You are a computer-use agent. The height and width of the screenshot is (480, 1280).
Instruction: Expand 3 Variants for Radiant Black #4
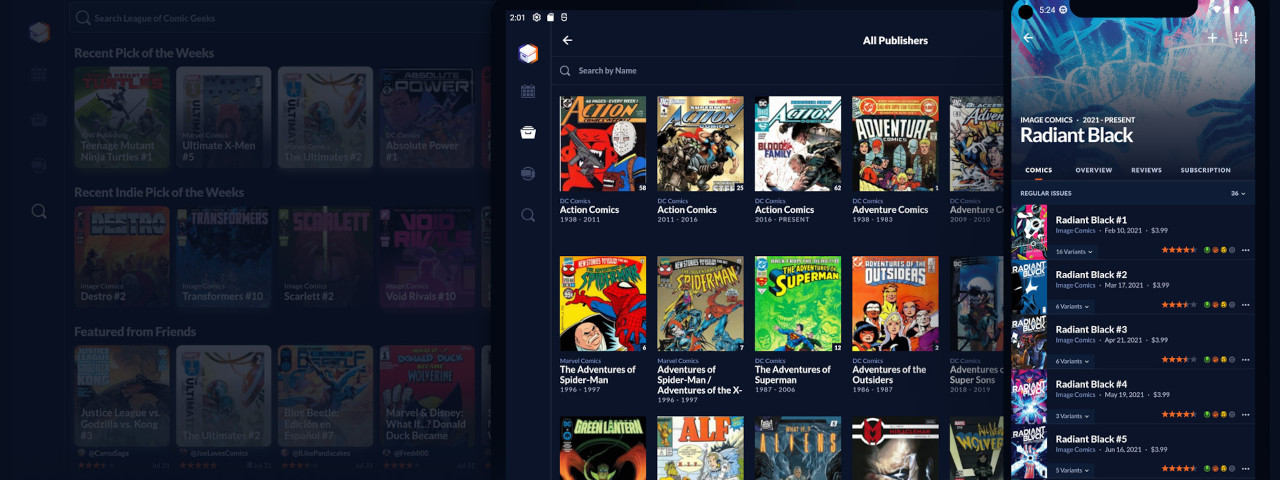[x=1073, y=416]
